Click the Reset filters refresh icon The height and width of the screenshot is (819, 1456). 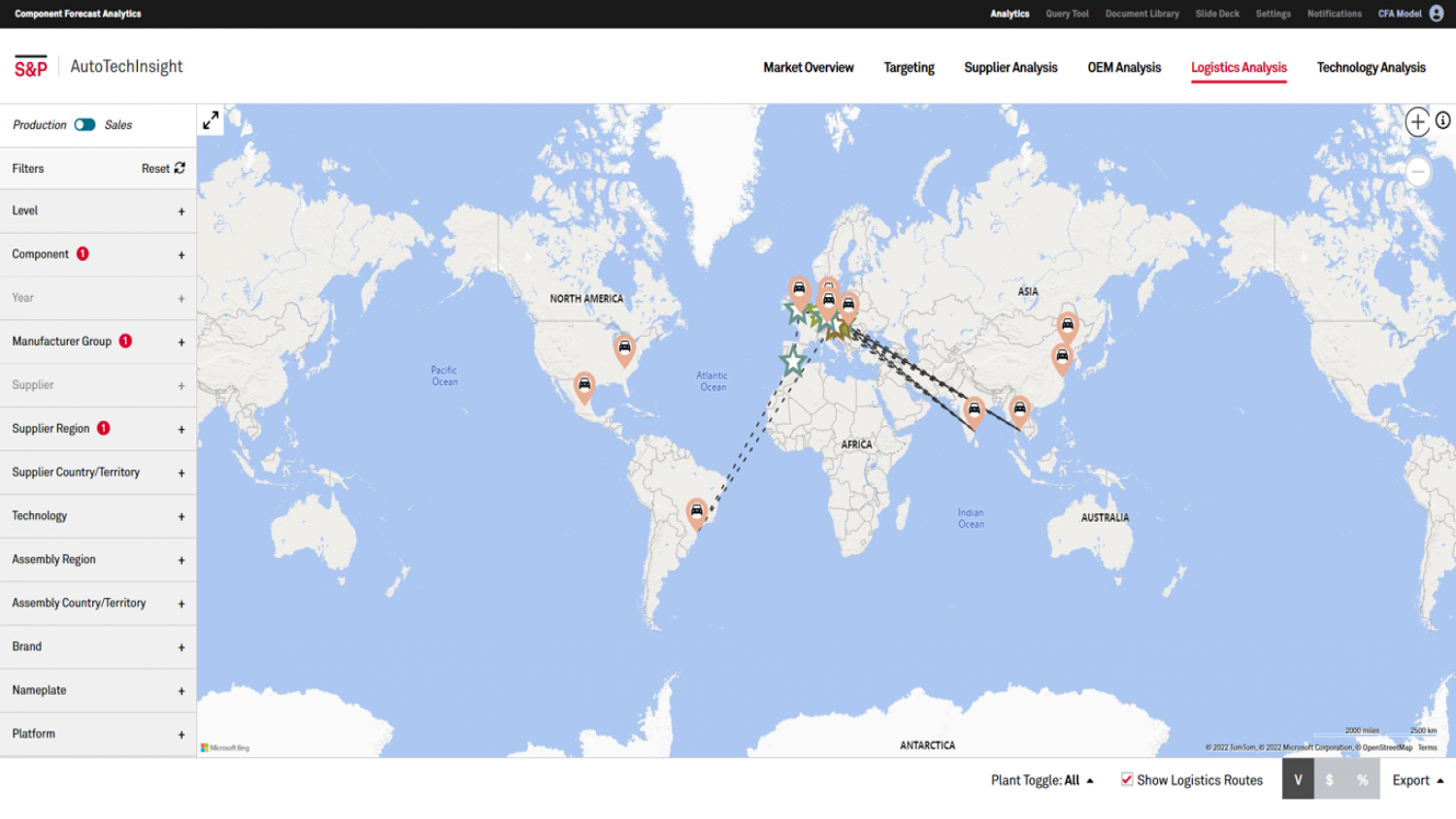coord(180,168)
